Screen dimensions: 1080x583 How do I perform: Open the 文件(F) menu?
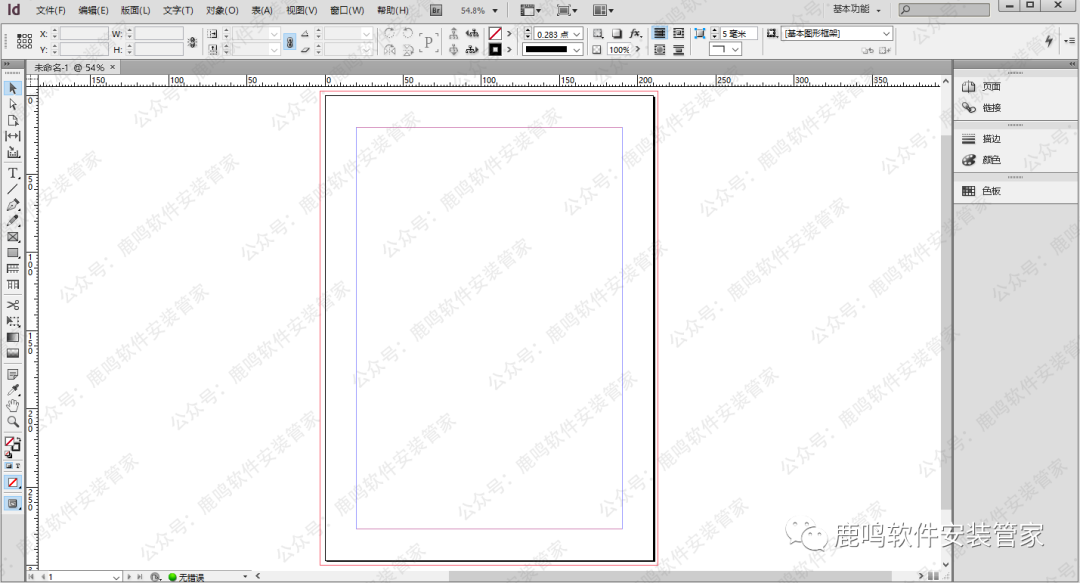click(51, 10)
